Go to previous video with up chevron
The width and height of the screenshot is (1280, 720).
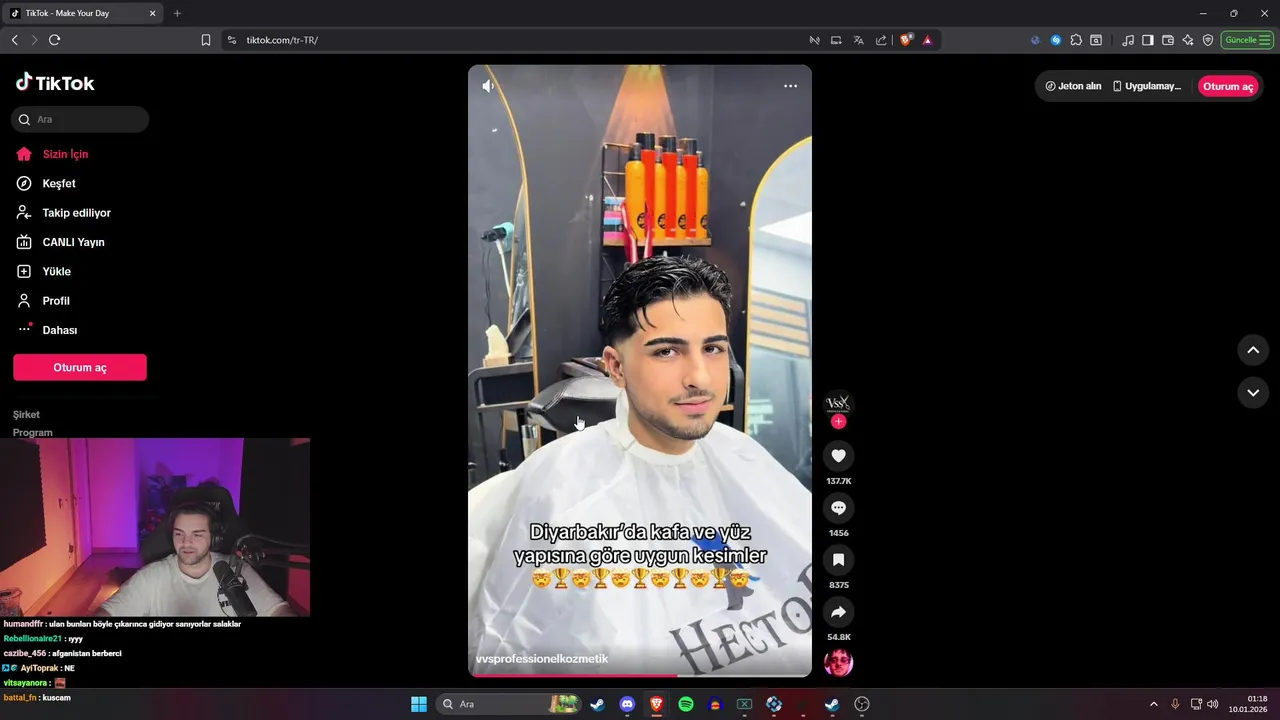click(x=1253, y=350)
